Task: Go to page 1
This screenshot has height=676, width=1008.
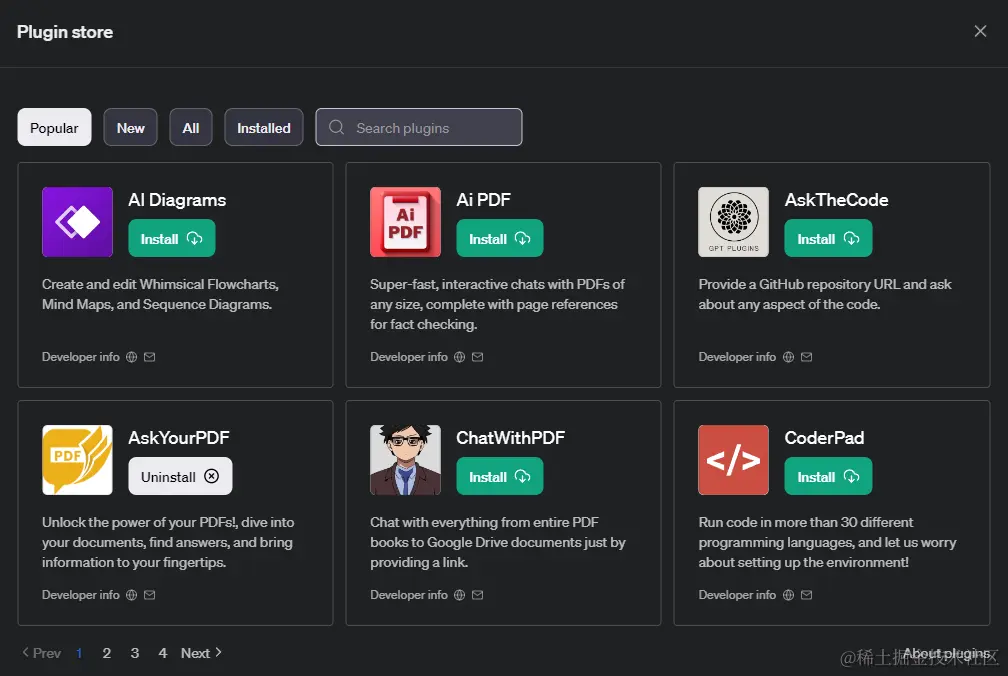Action: [x=79, y=653]
